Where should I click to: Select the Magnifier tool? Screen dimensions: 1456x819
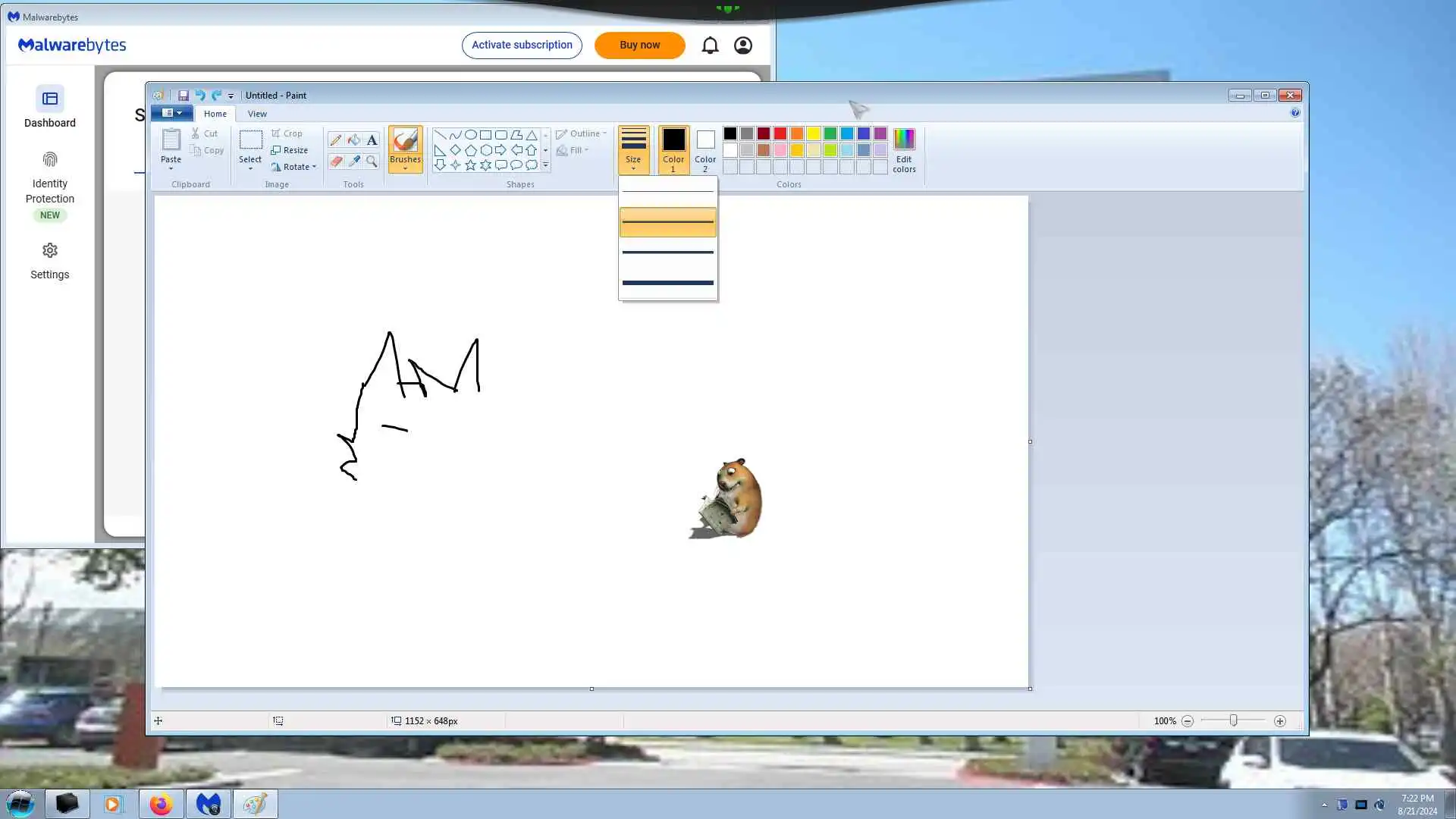(x=372, y=161)
